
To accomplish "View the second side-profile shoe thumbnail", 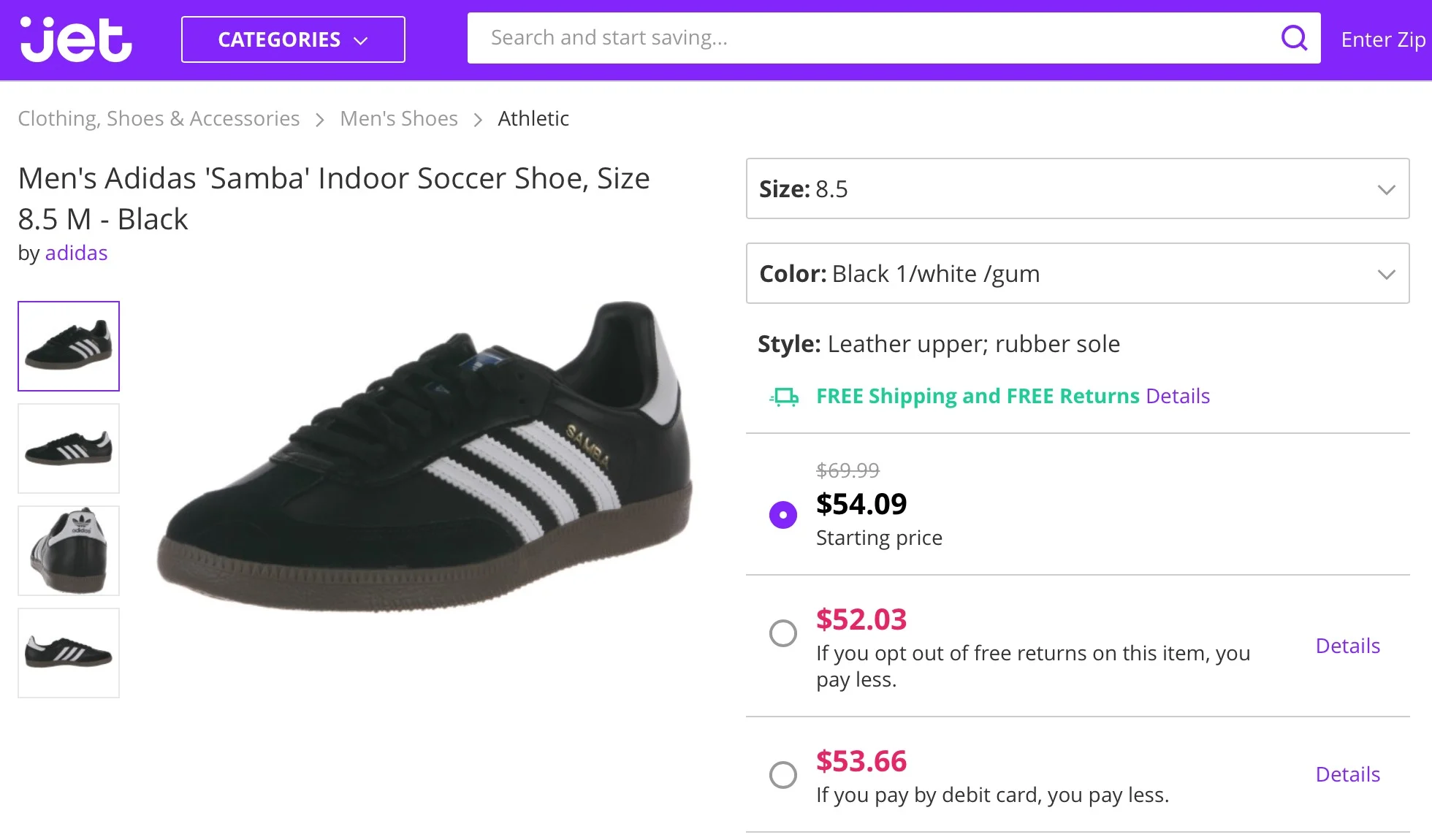I will (x=69, y=448).
